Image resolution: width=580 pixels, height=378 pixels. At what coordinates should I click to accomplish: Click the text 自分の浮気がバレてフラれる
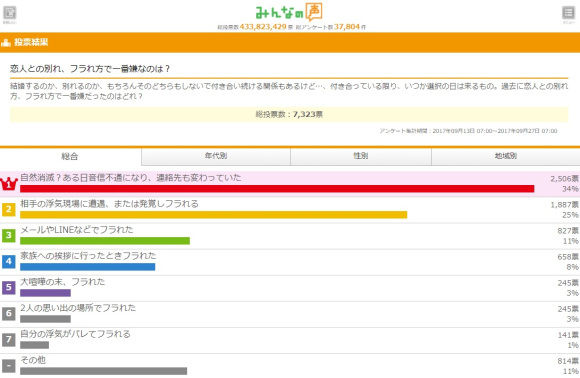tap(75, 334)
